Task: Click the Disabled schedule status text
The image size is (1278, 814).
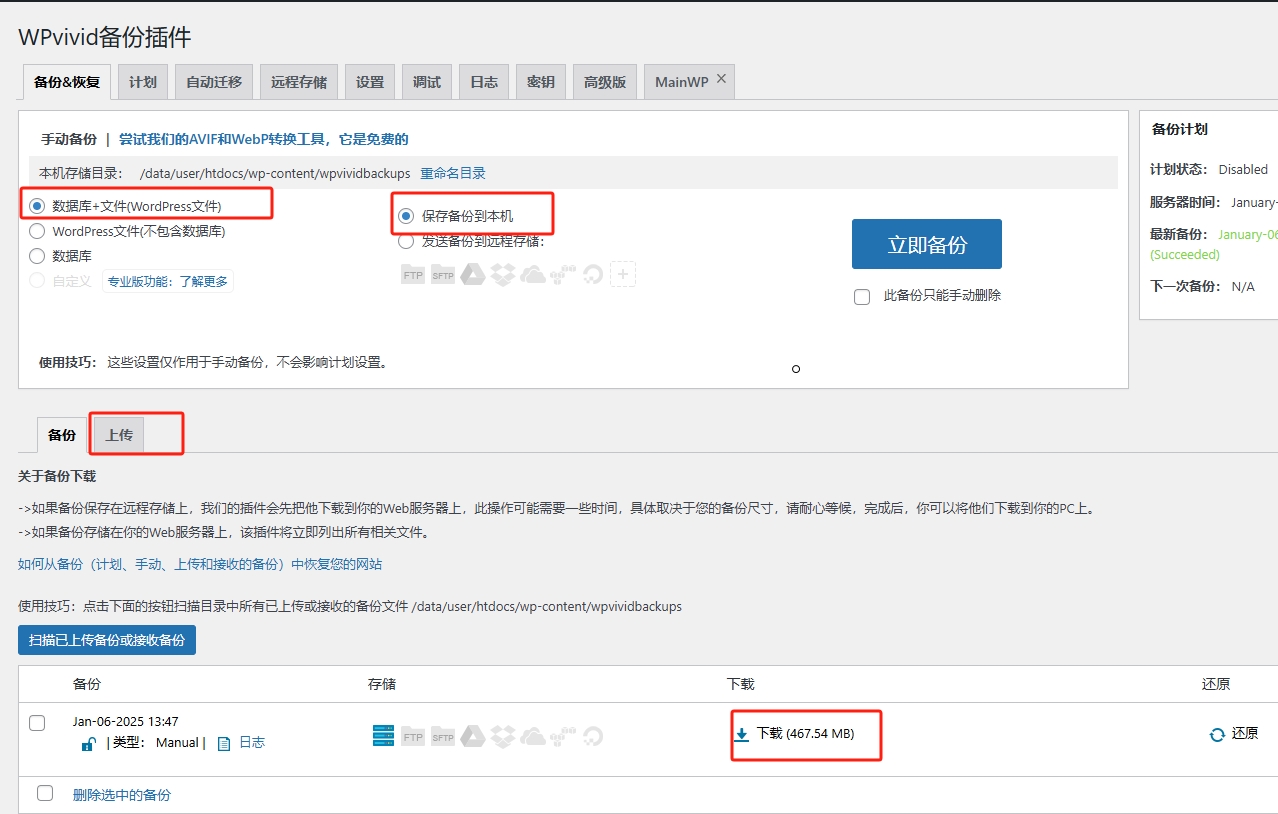Action: [1243, 169]
